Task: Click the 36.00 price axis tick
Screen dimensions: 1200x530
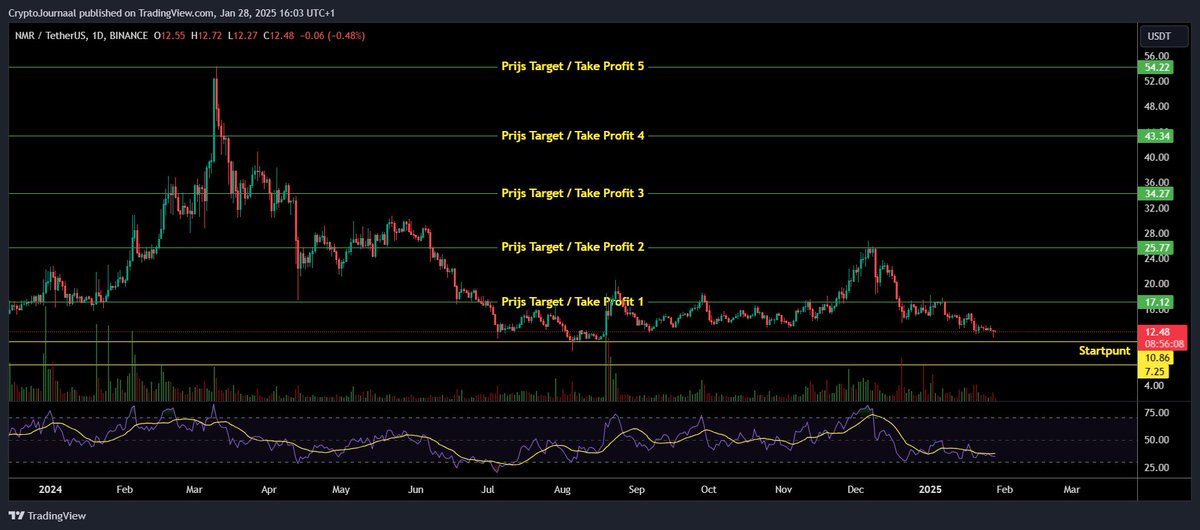Action: (x=1158, y=182)
